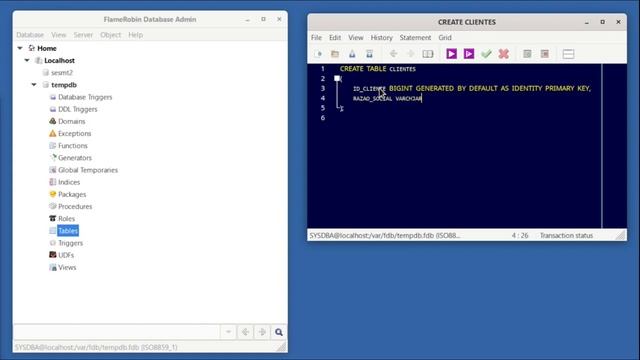Open the search box dropdown arrow
640x360 pixels.
pos(228,332)
